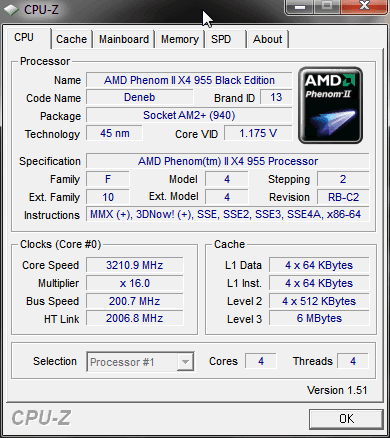
Task: Click the Threads count value 4
Action: click(353, 361)
